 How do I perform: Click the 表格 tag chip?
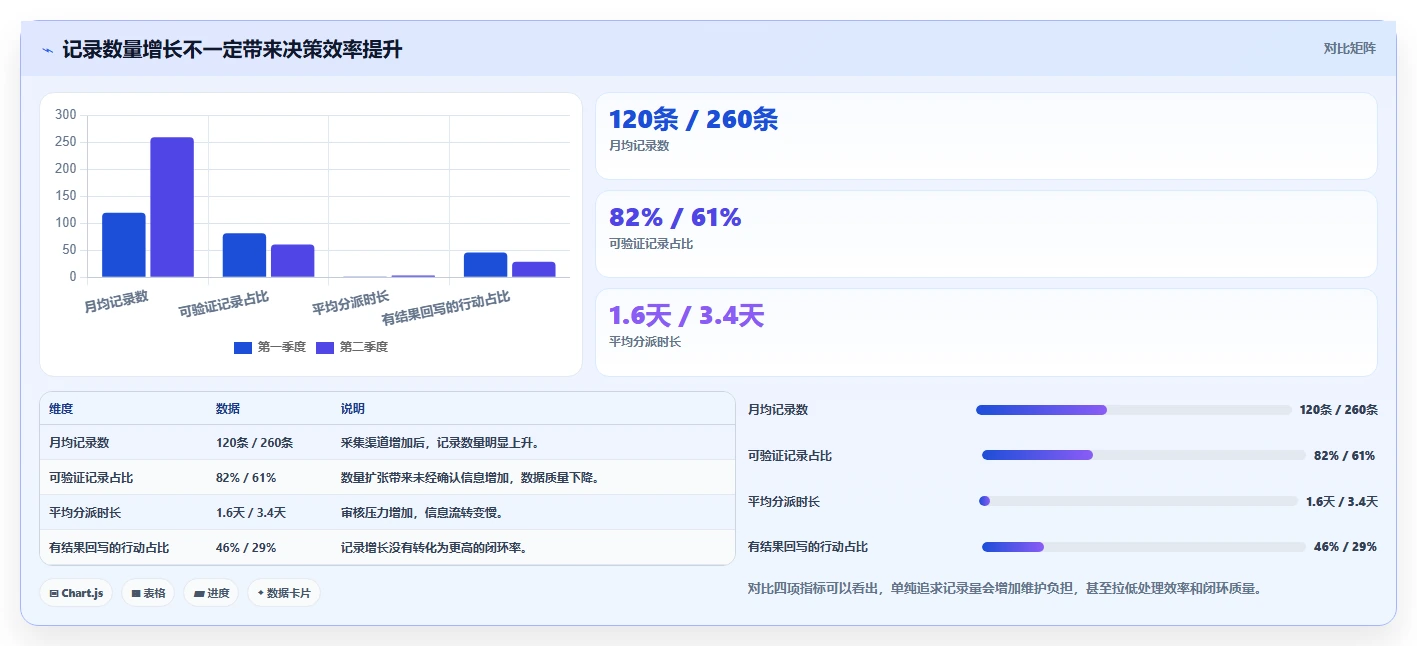148,593
